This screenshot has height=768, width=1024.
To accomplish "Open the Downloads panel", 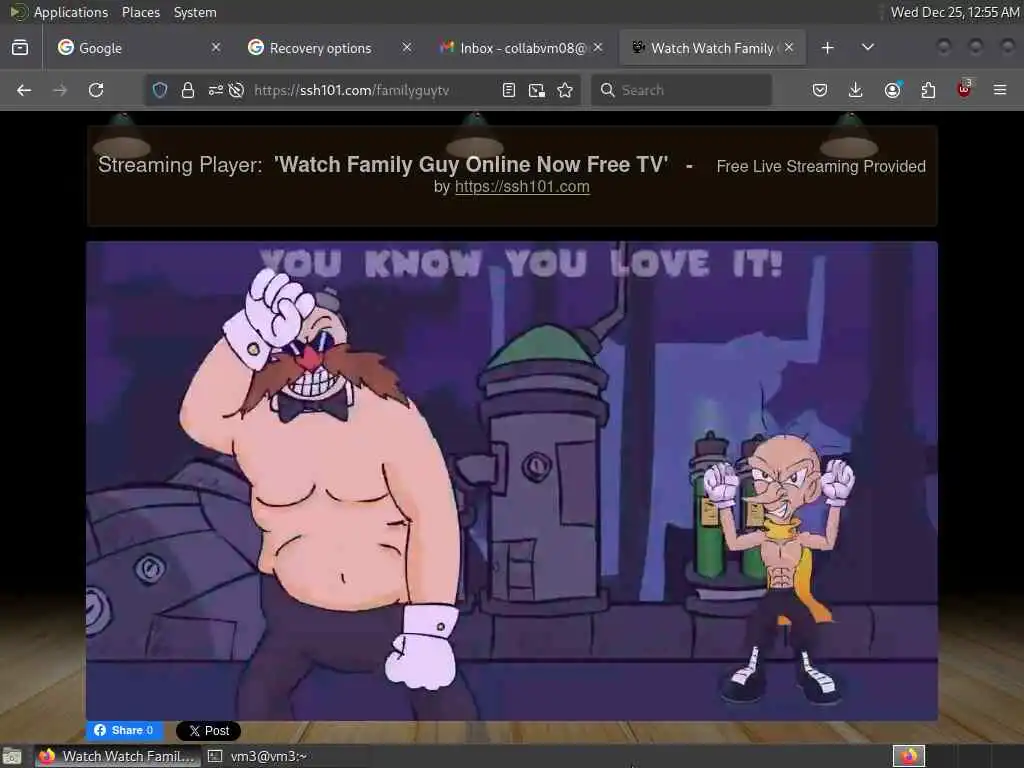I will [856, 90].
